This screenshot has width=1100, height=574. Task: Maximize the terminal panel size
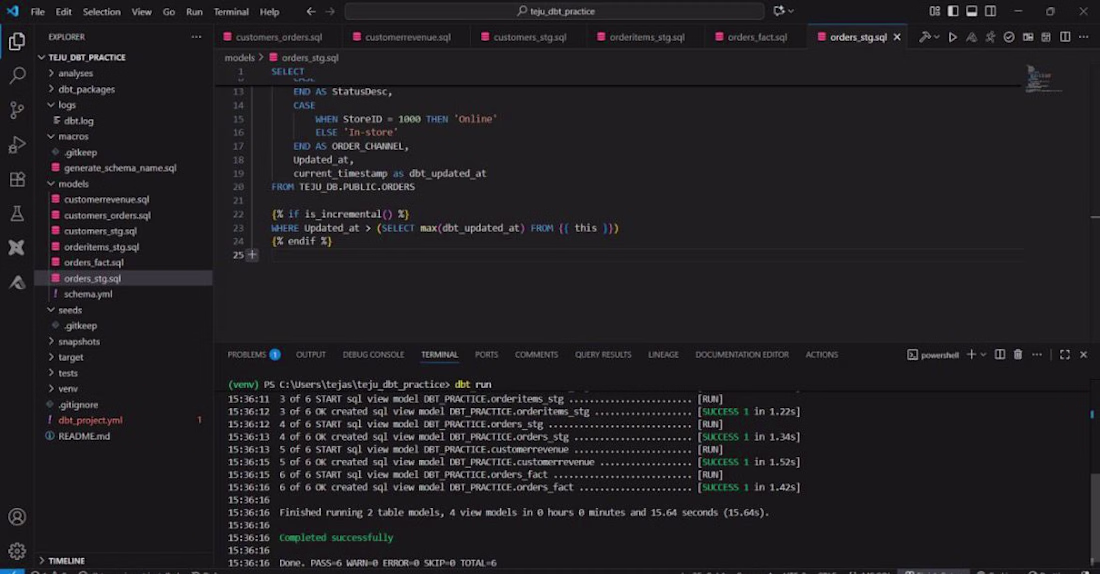tap(1065, 354)
